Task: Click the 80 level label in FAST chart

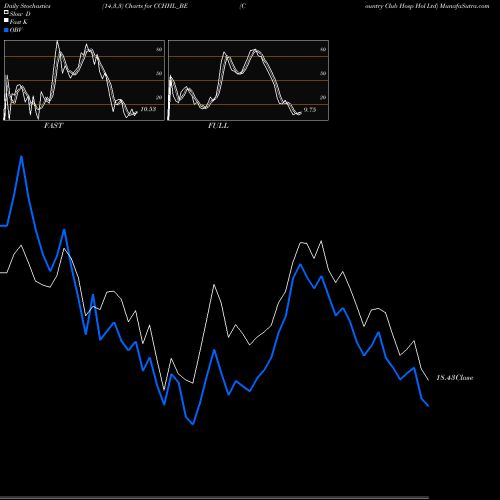Action: 159,49
